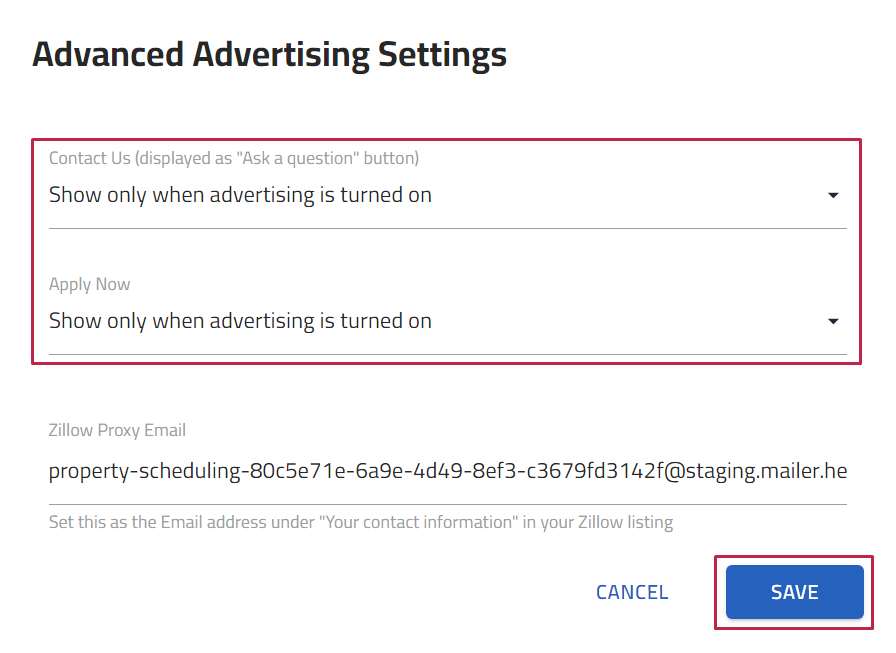
Task: Click the Advanced Advertising Settings heading
Action: tap(269, 54)
